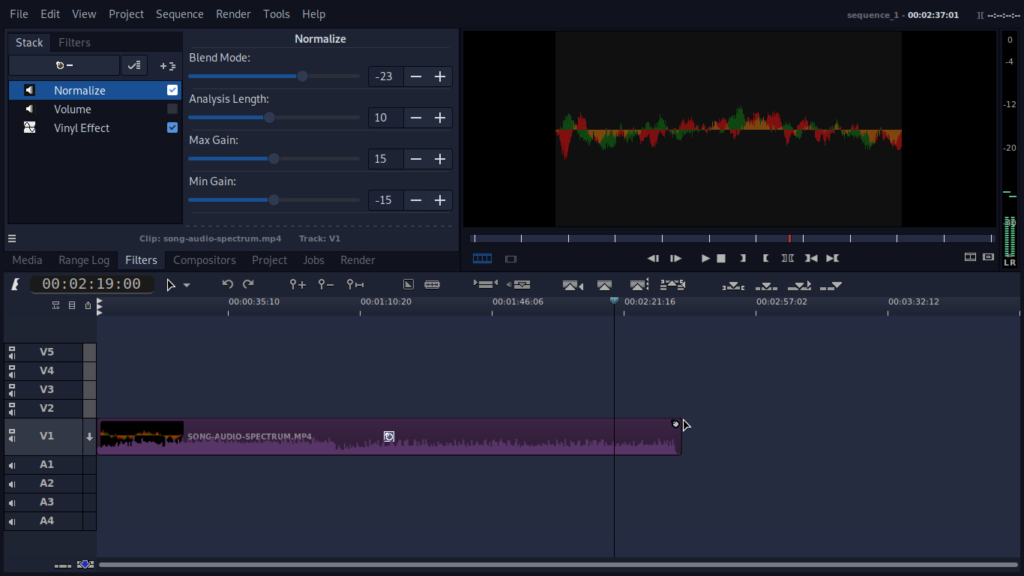Screen dimensions: 1024x576
Task: Switch to the Compositors tab
Action: point(204,260)
